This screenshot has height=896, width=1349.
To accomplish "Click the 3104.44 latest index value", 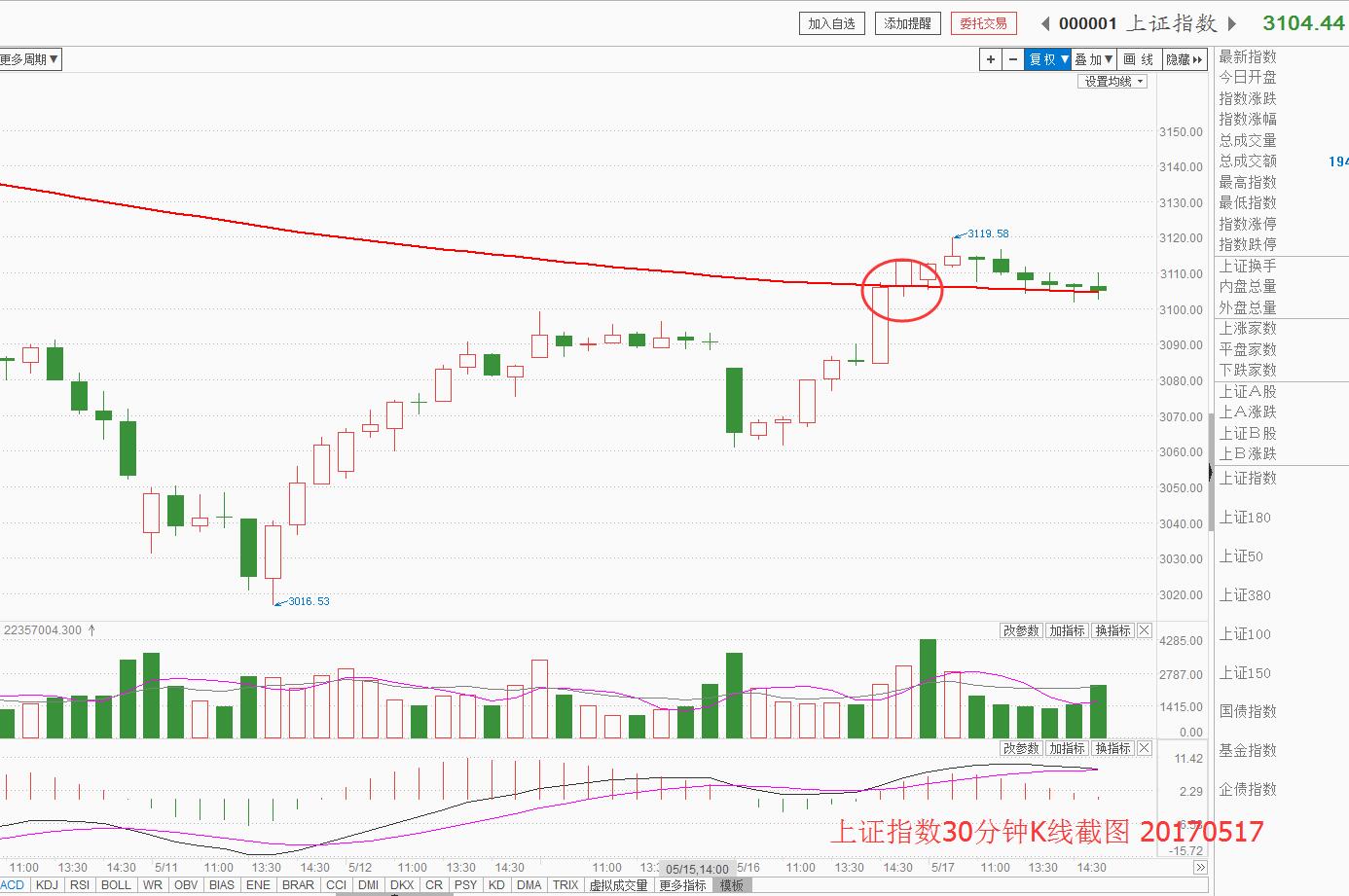I will tap(1303, 23).
